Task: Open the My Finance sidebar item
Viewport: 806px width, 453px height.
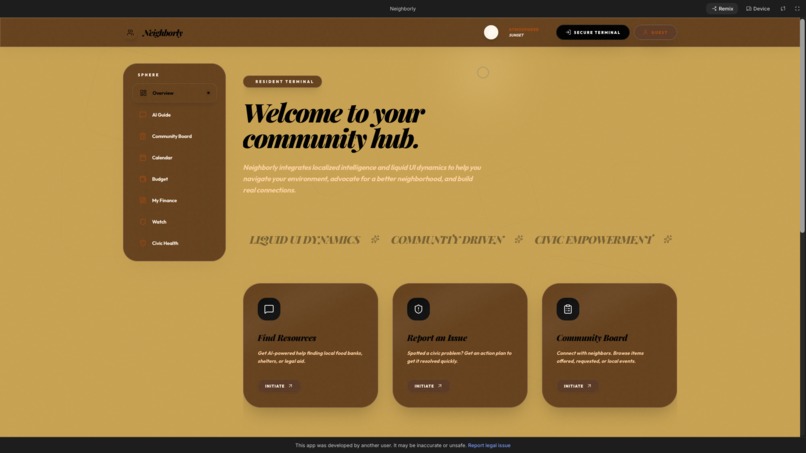Action: (174, 201)
